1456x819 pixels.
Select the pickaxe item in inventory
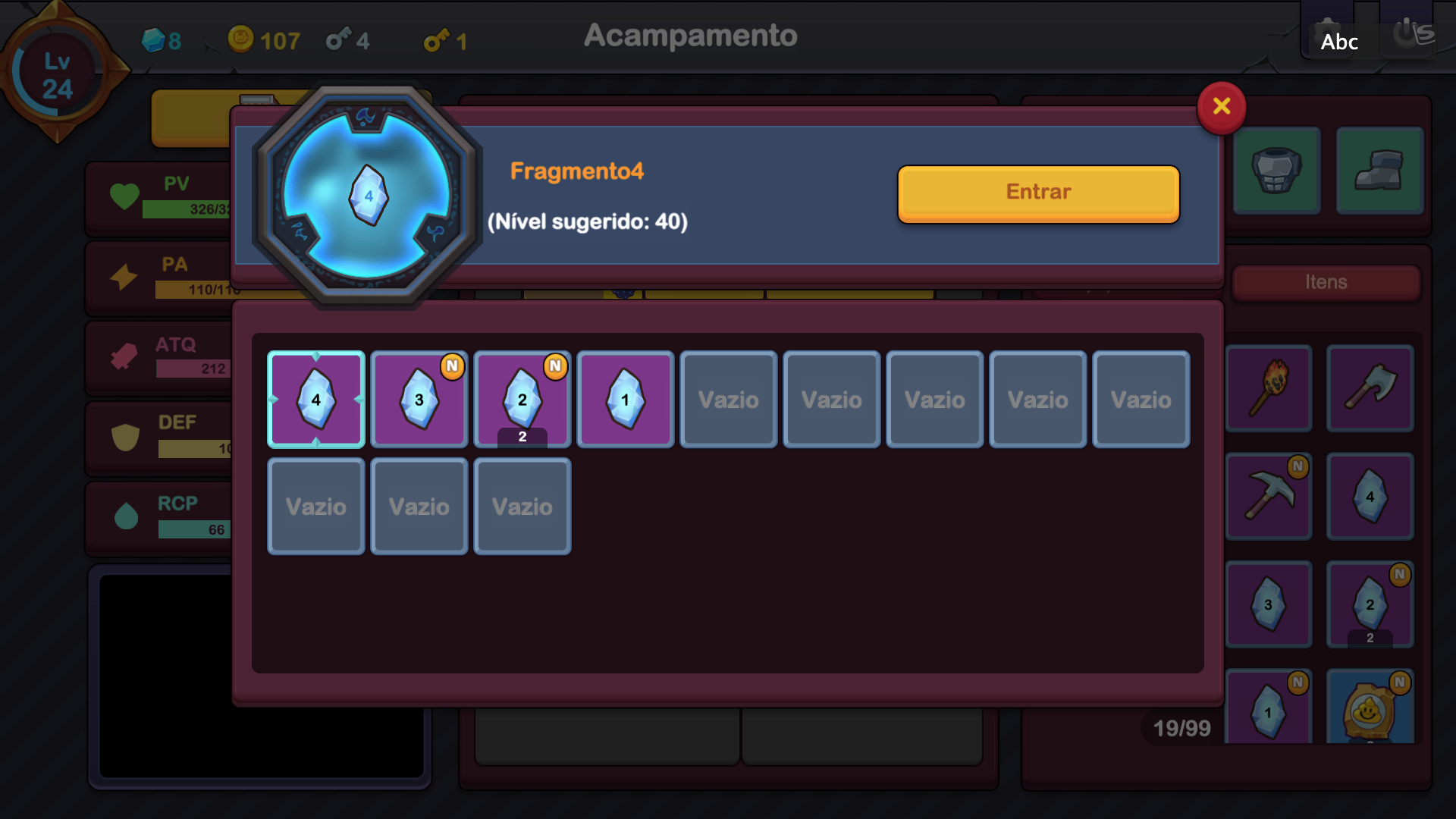pos(1269,496)
